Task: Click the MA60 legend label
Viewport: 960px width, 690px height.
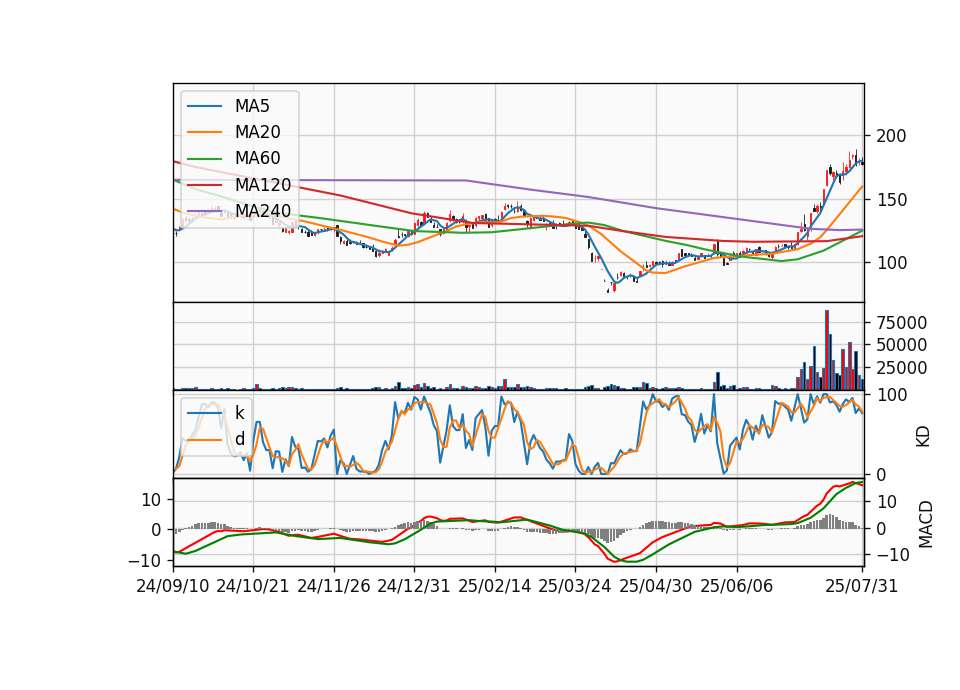Action: pyautogui.click(x=258, y=158)
